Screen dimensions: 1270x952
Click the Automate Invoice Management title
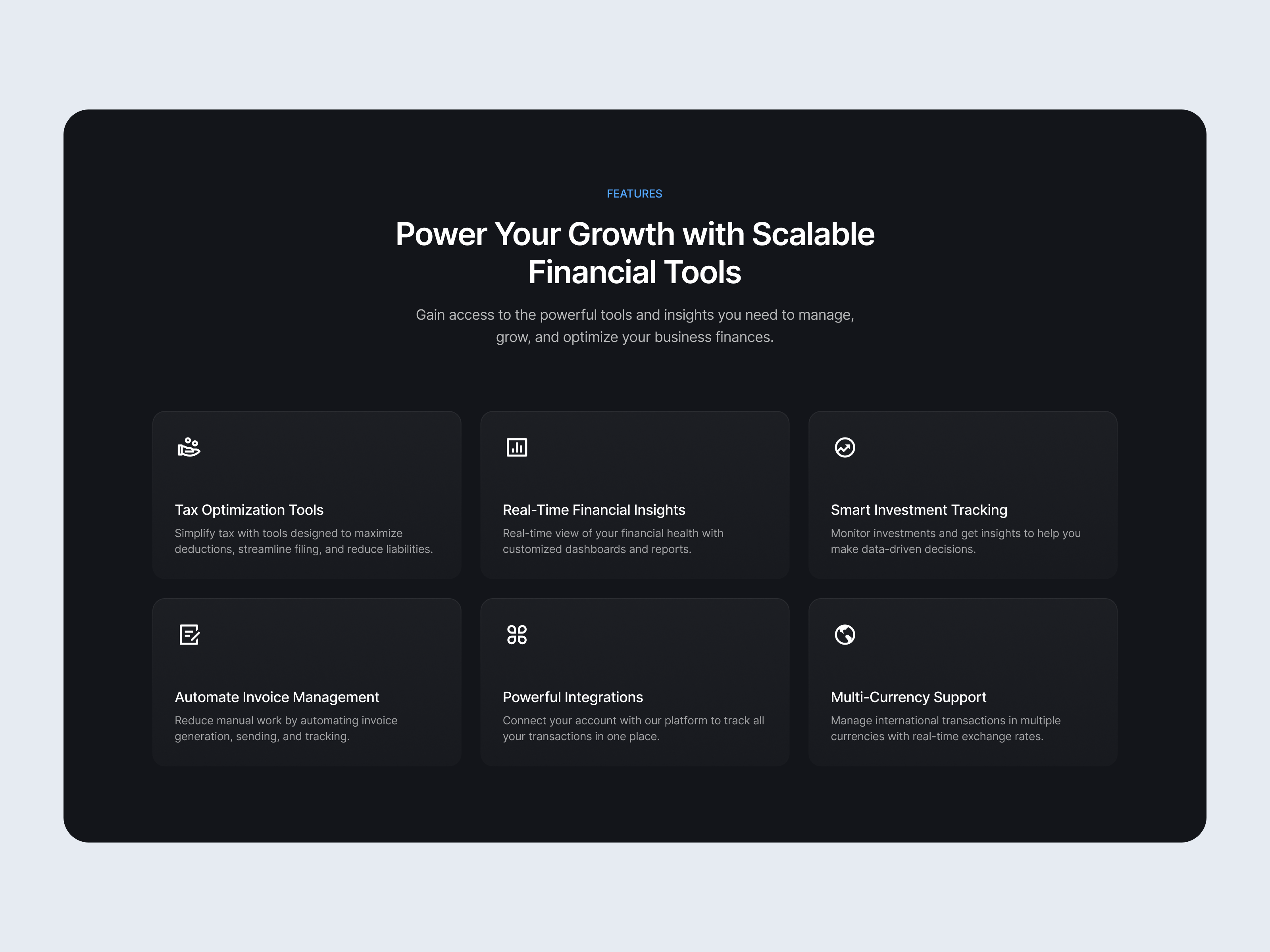(276, 697)
